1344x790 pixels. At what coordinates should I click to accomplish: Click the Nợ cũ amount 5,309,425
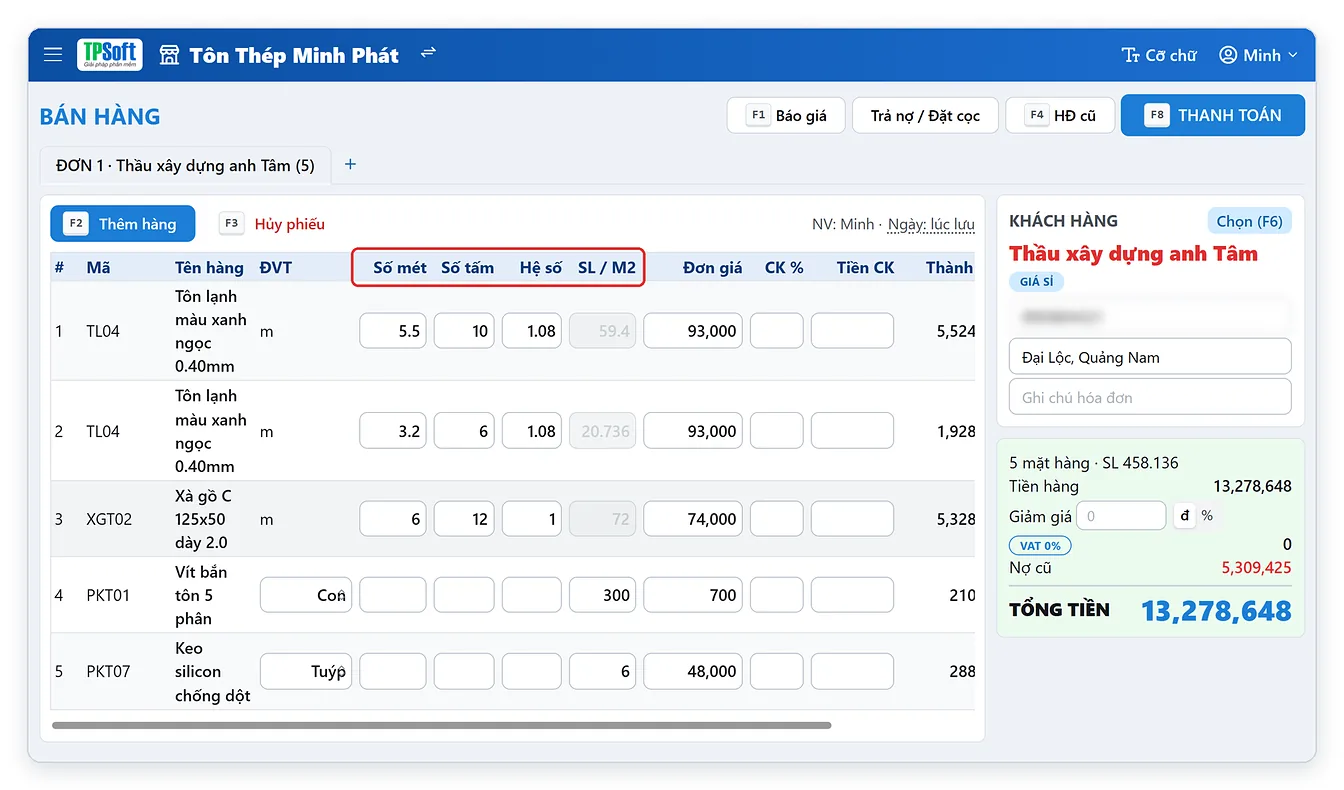point(1257,568)
